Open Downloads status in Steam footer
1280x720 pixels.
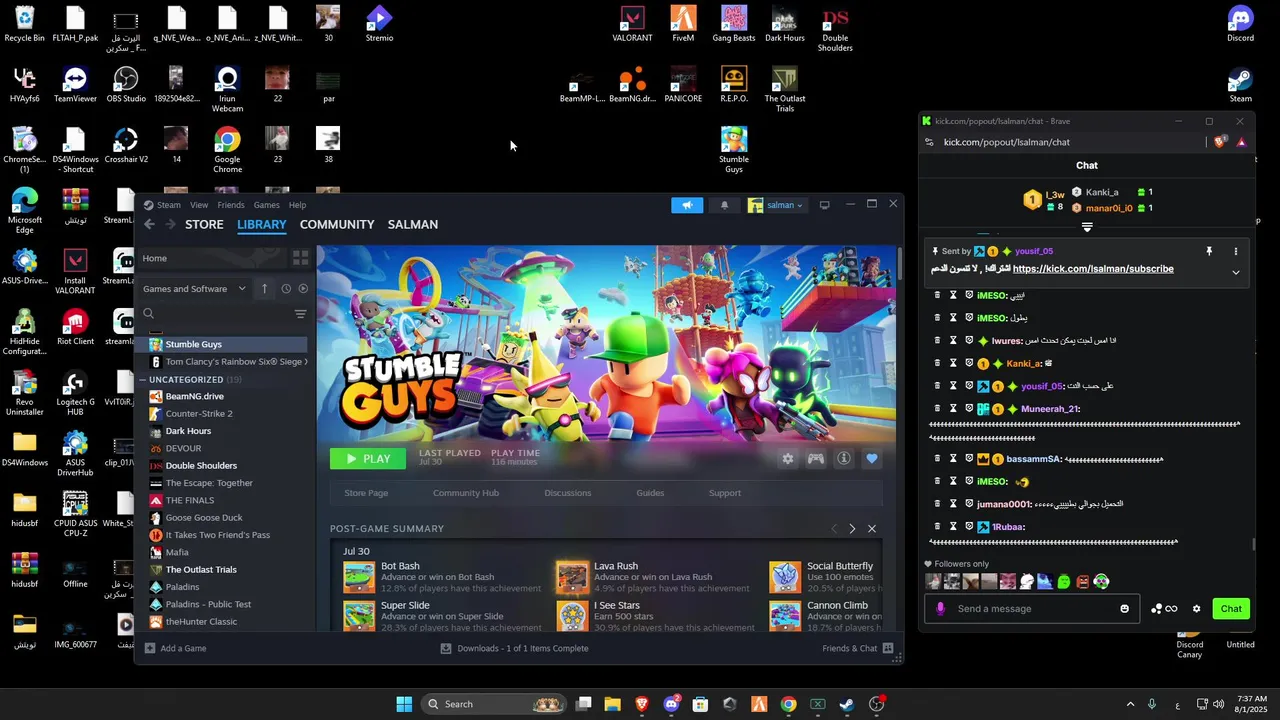(515, 649)
